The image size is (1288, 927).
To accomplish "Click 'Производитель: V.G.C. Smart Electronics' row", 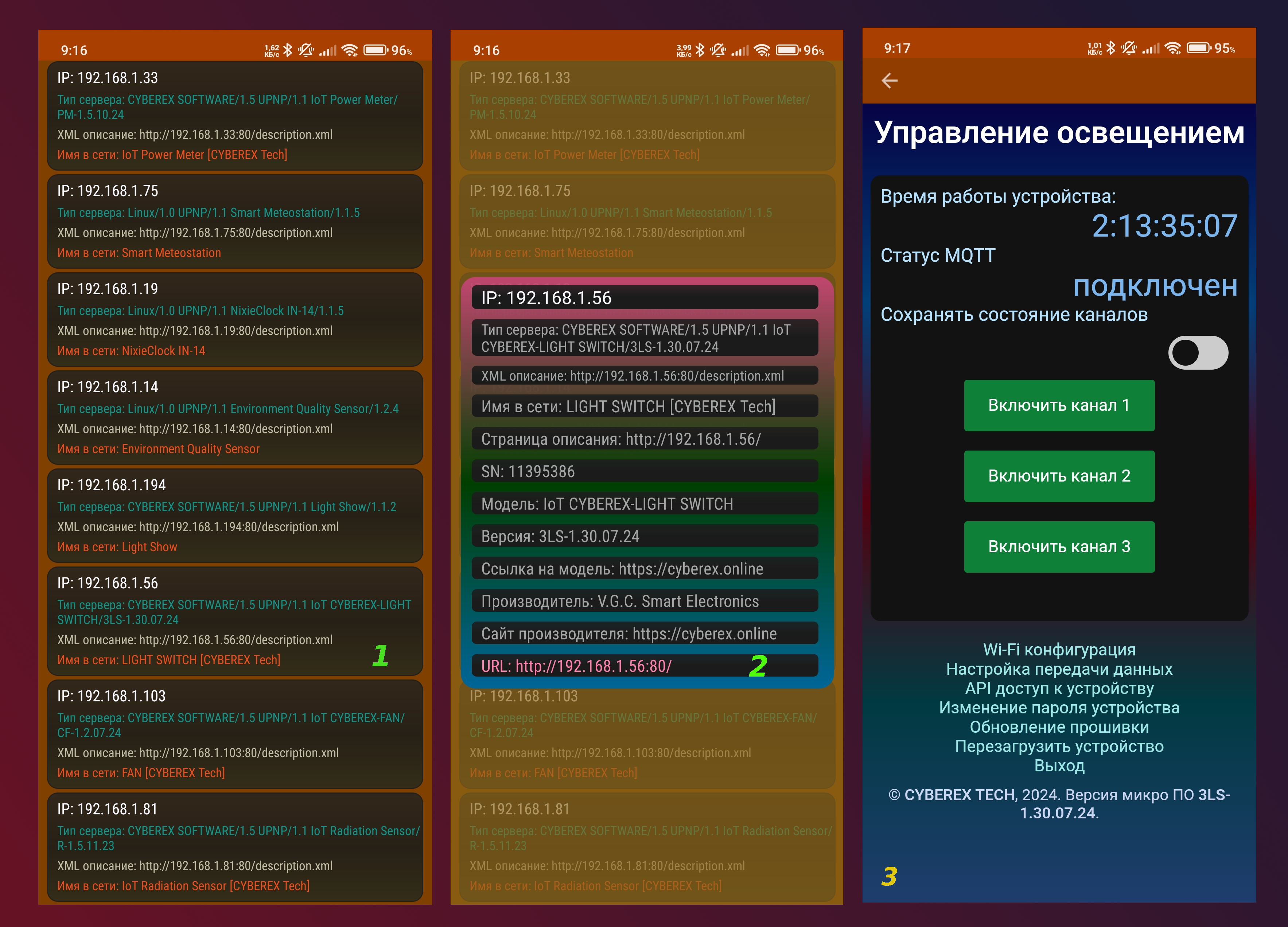I will tap(645, 600).
